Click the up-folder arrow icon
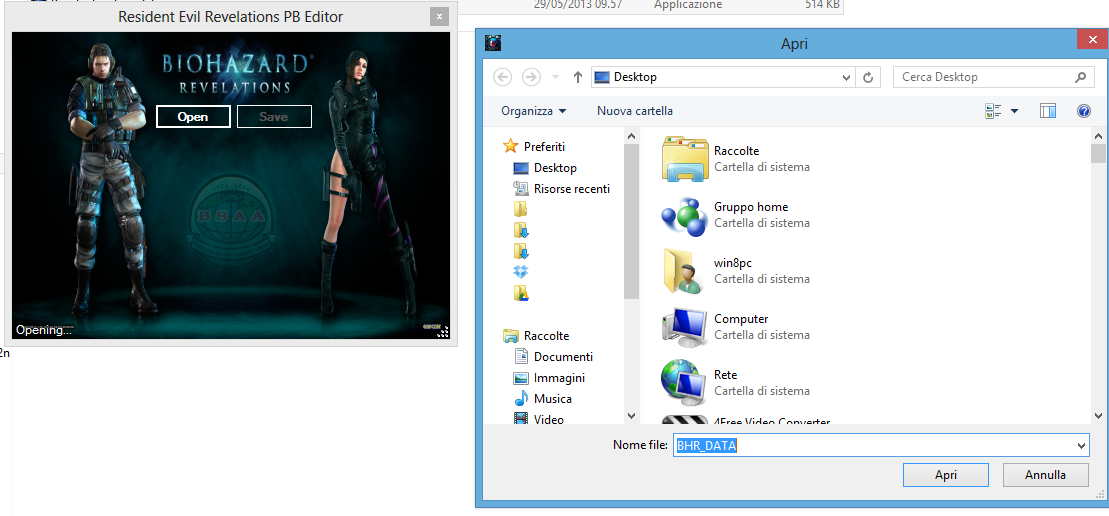Image resolution: width=1109 pixels, height=516 pixels. point(578,77)
